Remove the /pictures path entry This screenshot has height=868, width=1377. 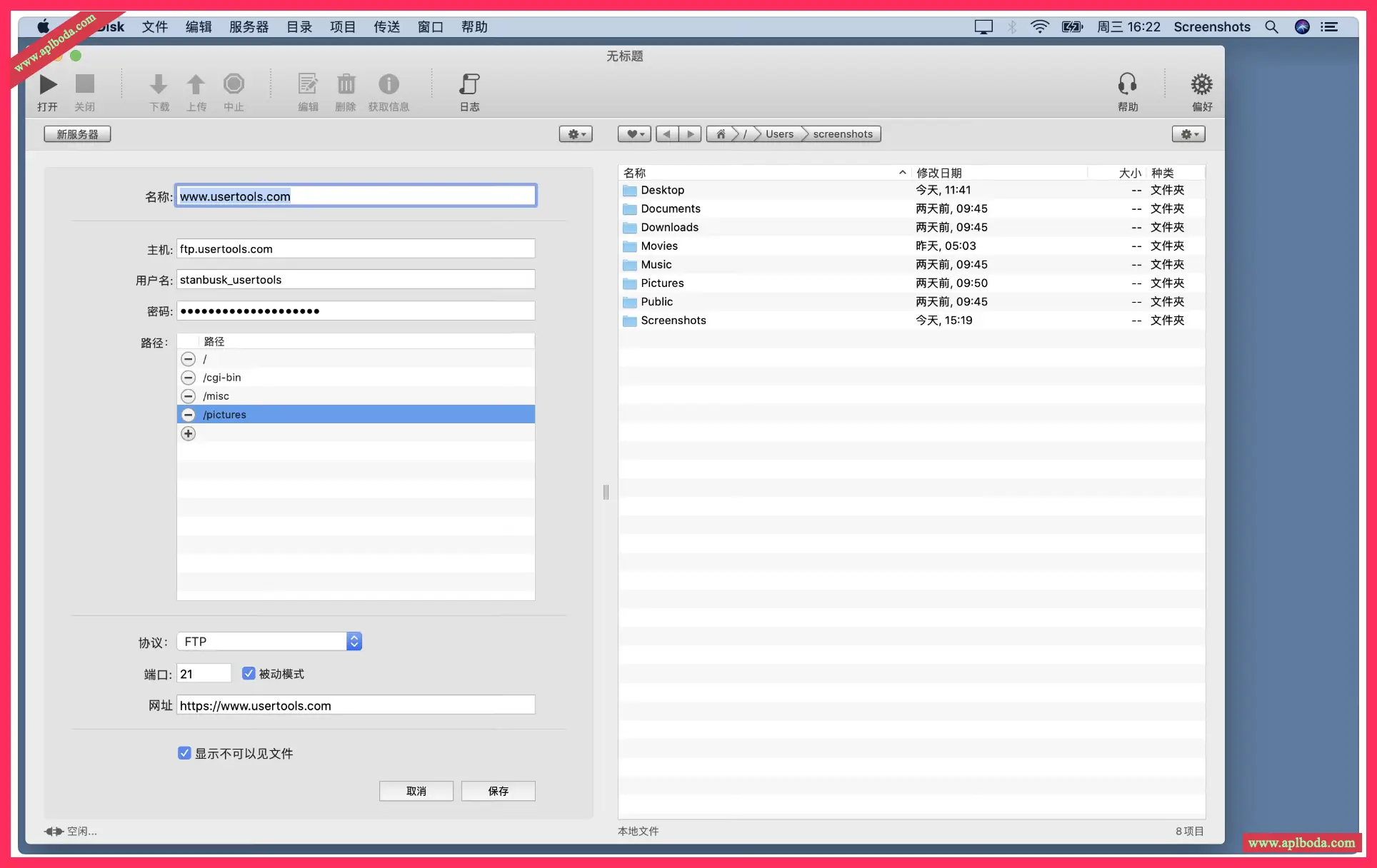[188, 415]
